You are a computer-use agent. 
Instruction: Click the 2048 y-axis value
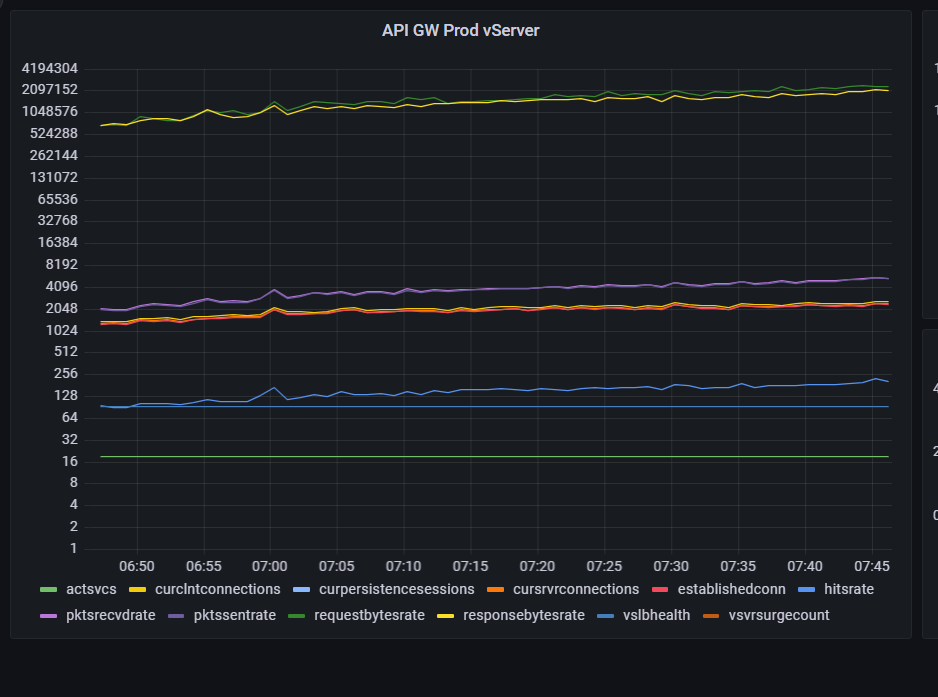[62, 308]
